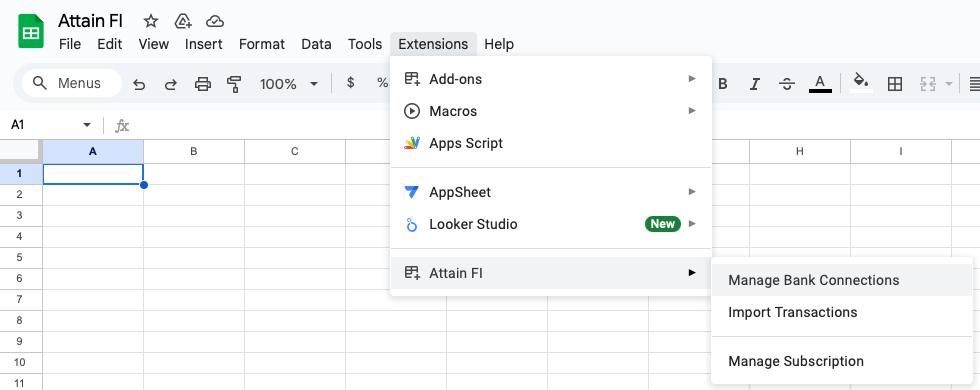Activate the Paint format roller
This screenshot has width=980, height=390.
coord(234,84)
